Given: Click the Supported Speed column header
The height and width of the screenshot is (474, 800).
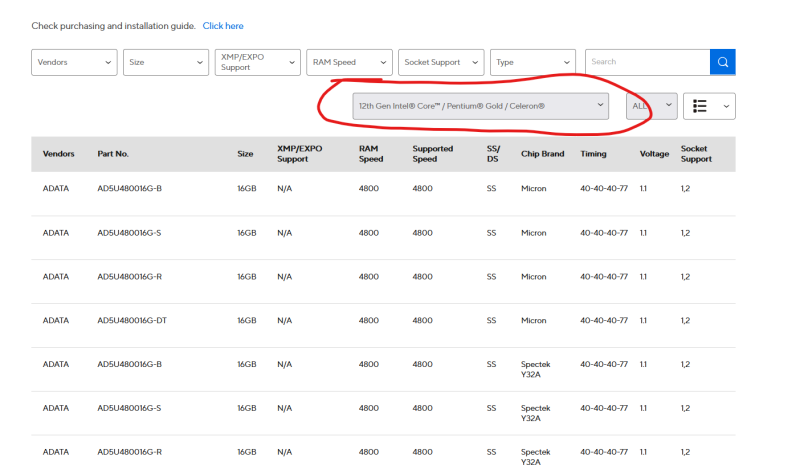Looking at the screenshot, I should point(433,154).
